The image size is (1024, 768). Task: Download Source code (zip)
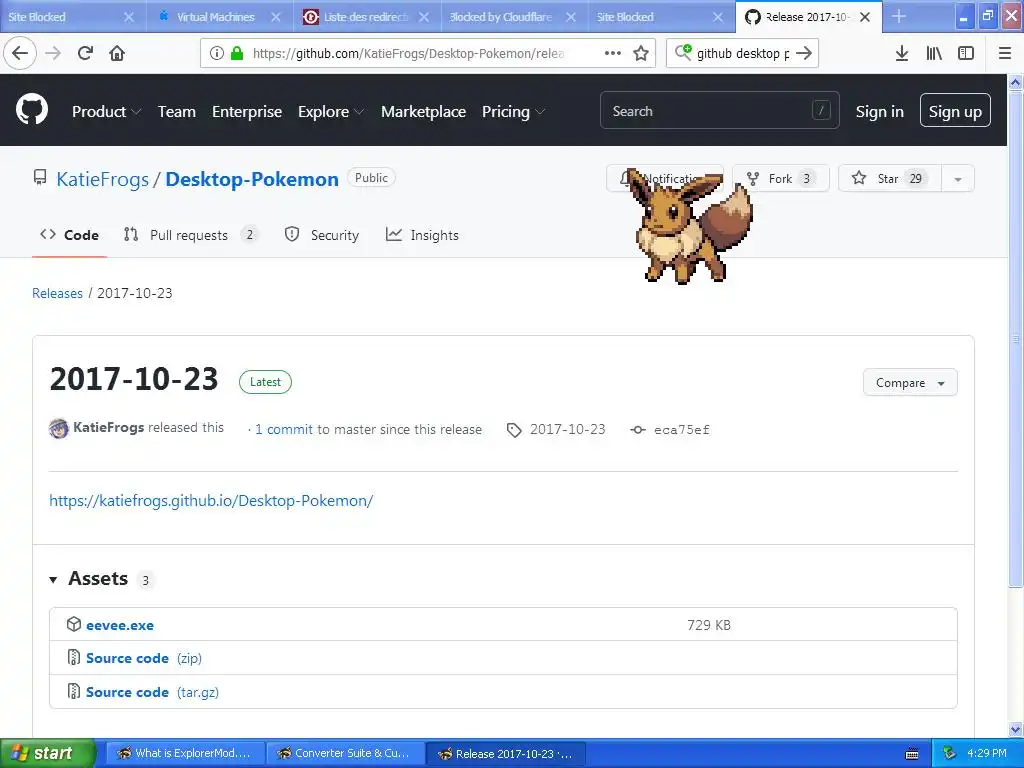pos(144,658)
